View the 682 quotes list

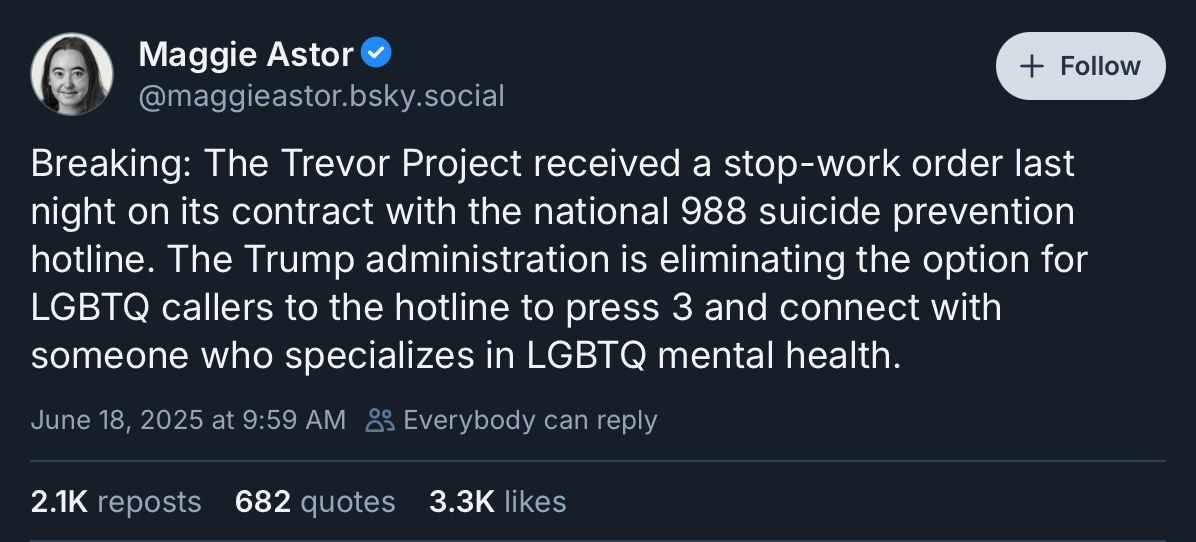click(x=315, y=501)
